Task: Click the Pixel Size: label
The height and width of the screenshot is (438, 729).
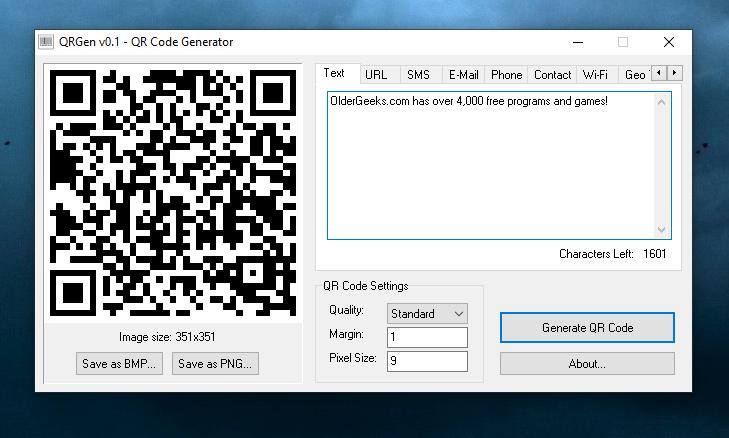Action: 353,358
